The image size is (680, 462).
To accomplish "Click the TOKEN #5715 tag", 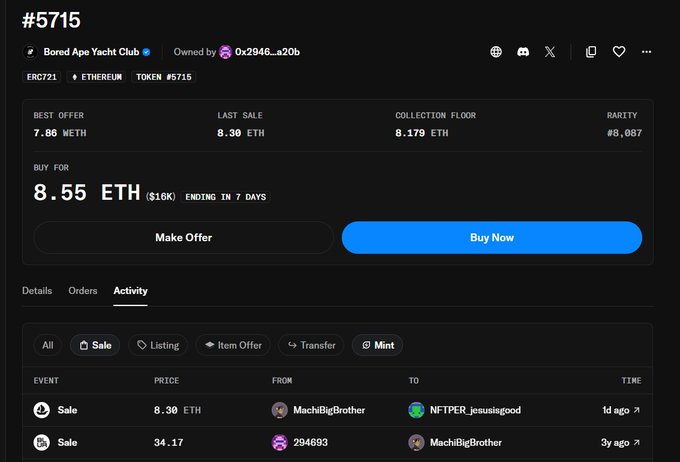I will click(163, 77).
